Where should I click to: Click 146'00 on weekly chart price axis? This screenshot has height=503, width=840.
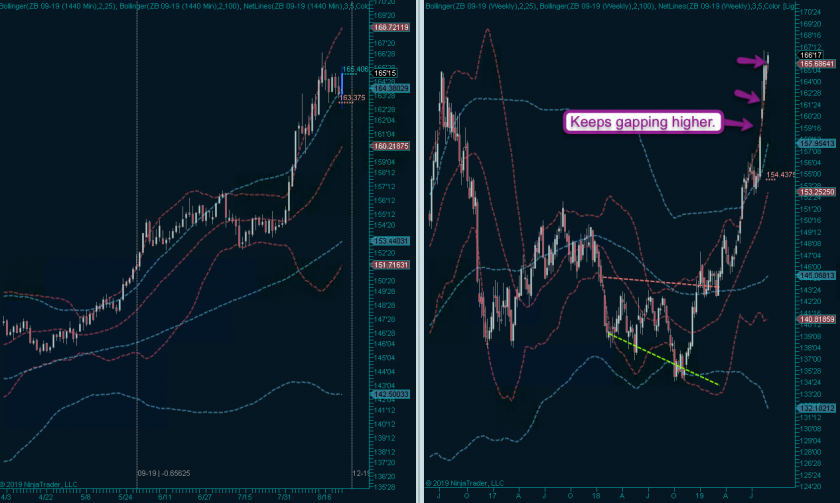(810, 267)
